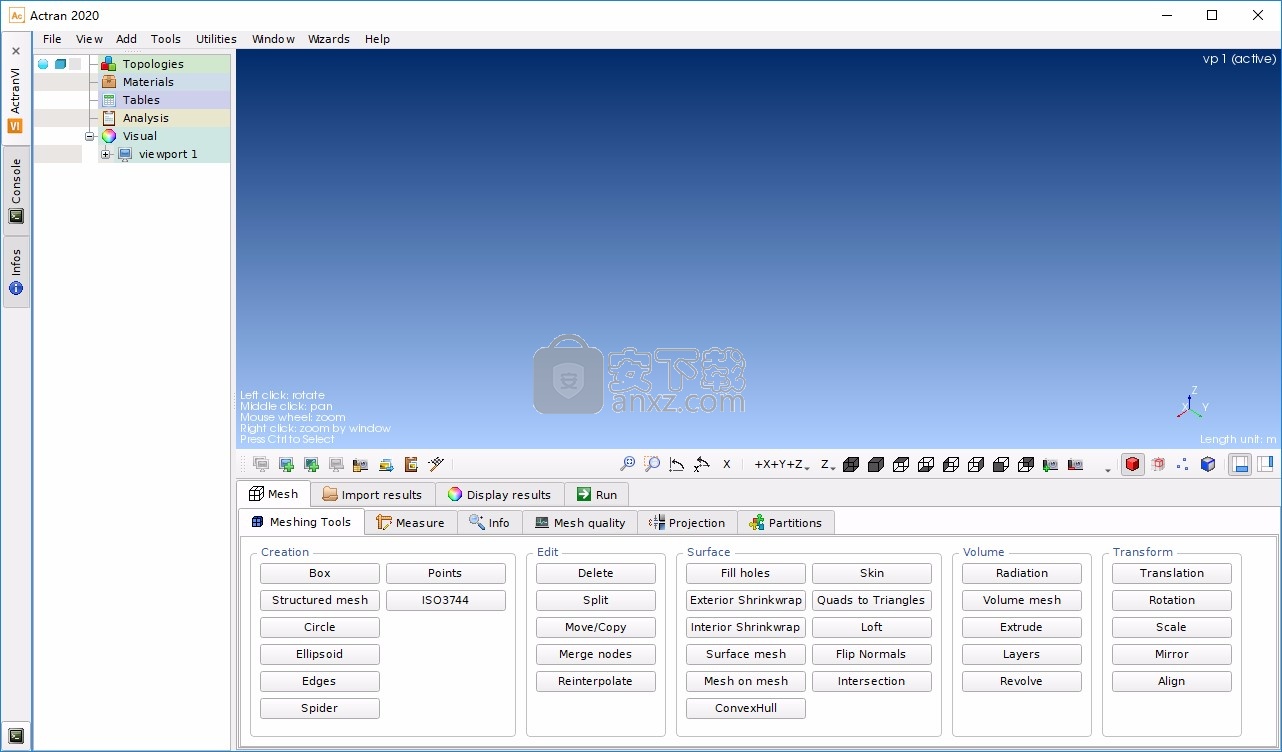Toggle the transparent red cube display mode
This screenshot has width=1282, height=752.
coord(1158,464)
